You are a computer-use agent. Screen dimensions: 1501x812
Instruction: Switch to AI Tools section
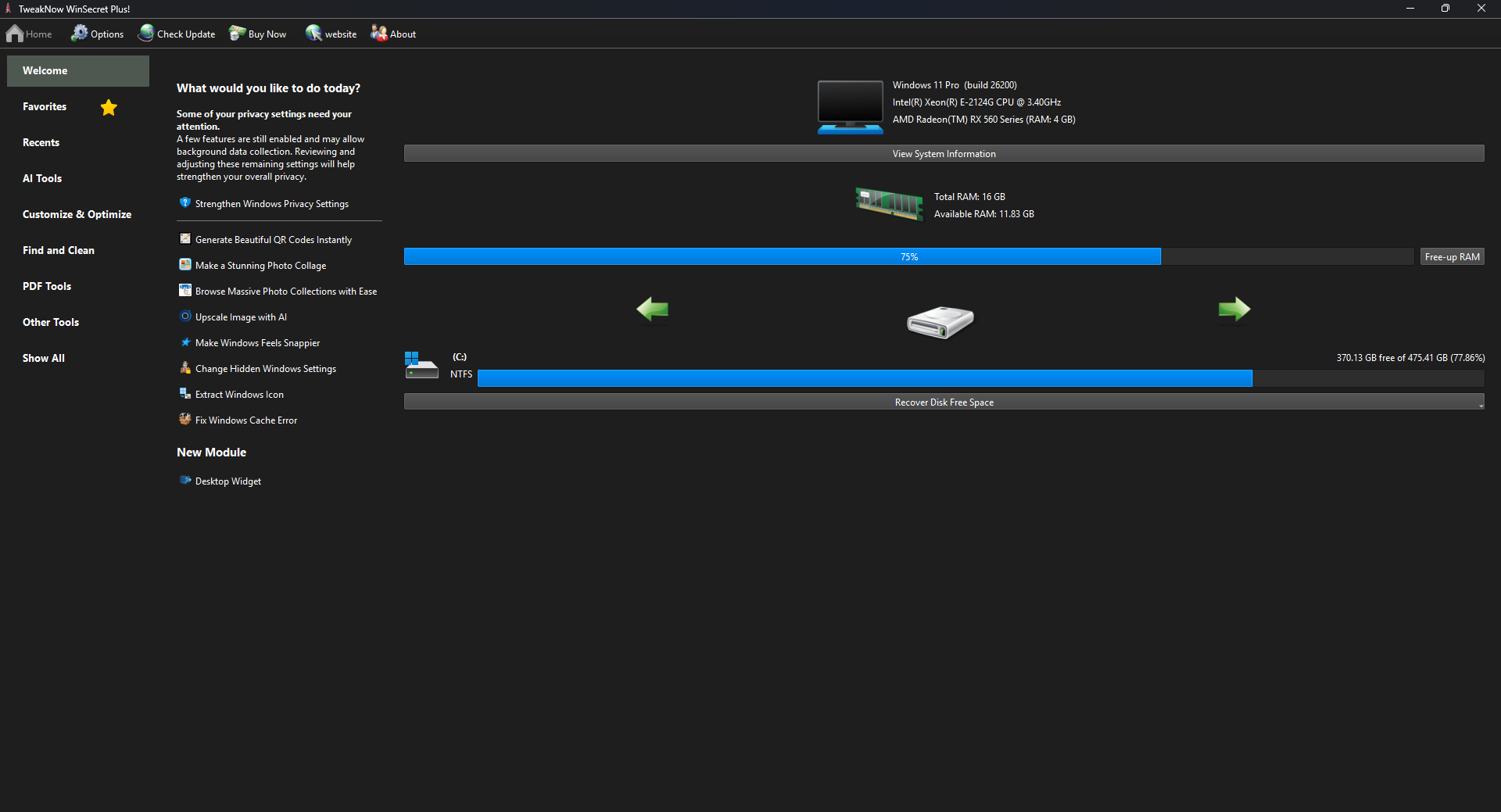[42, 179]
